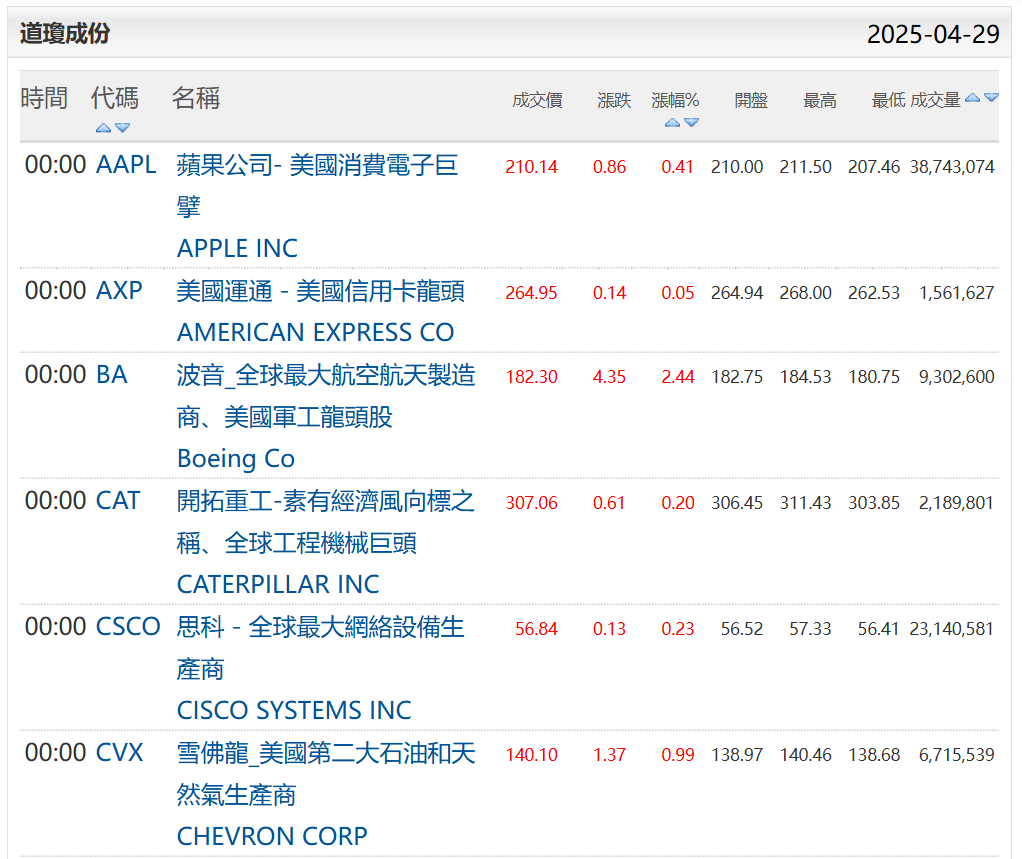Click 波音 Chinese description link
The image size is (1022, 859).
click(326, 396)
